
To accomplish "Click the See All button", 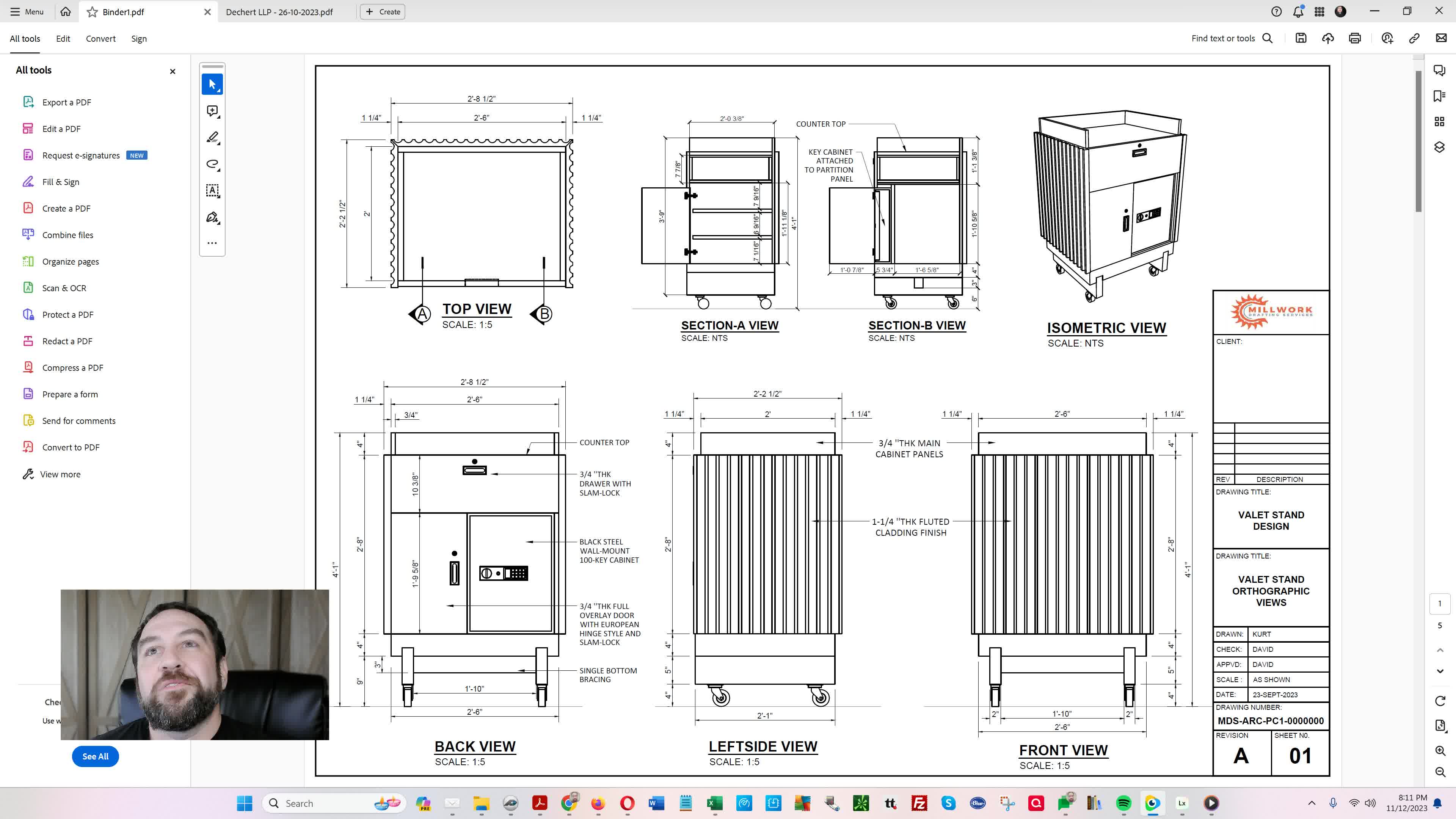I will [95, 756].
